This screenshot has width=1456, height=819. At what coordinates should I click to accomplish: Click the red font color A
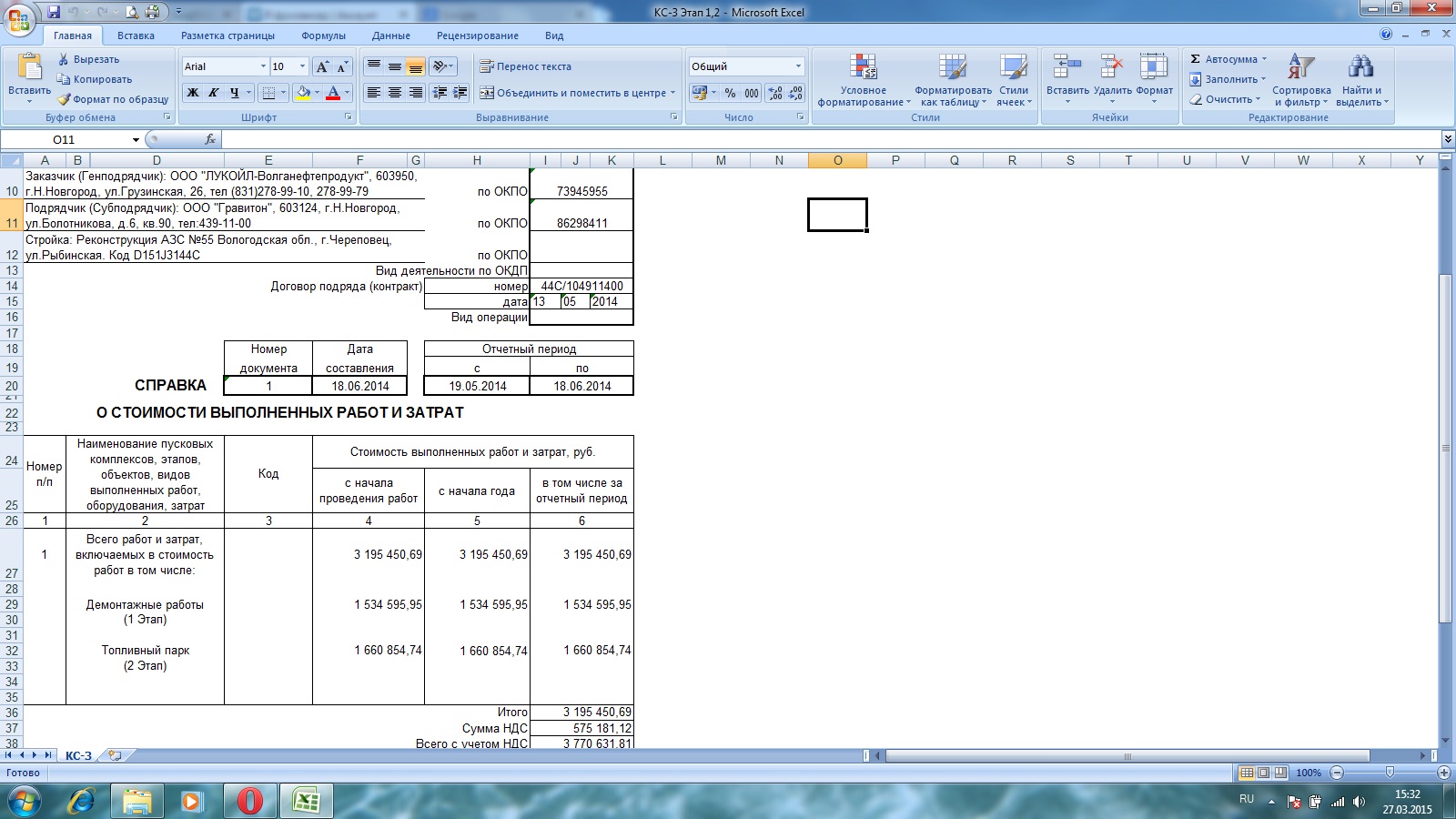333,93
